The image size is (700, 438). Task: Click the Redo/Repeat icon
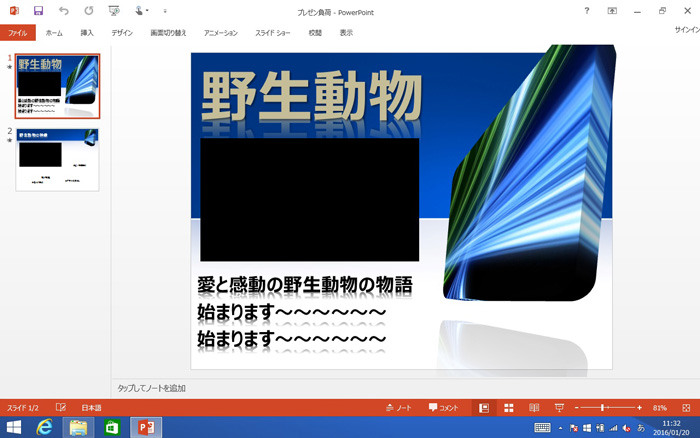(x=88, y=11)
